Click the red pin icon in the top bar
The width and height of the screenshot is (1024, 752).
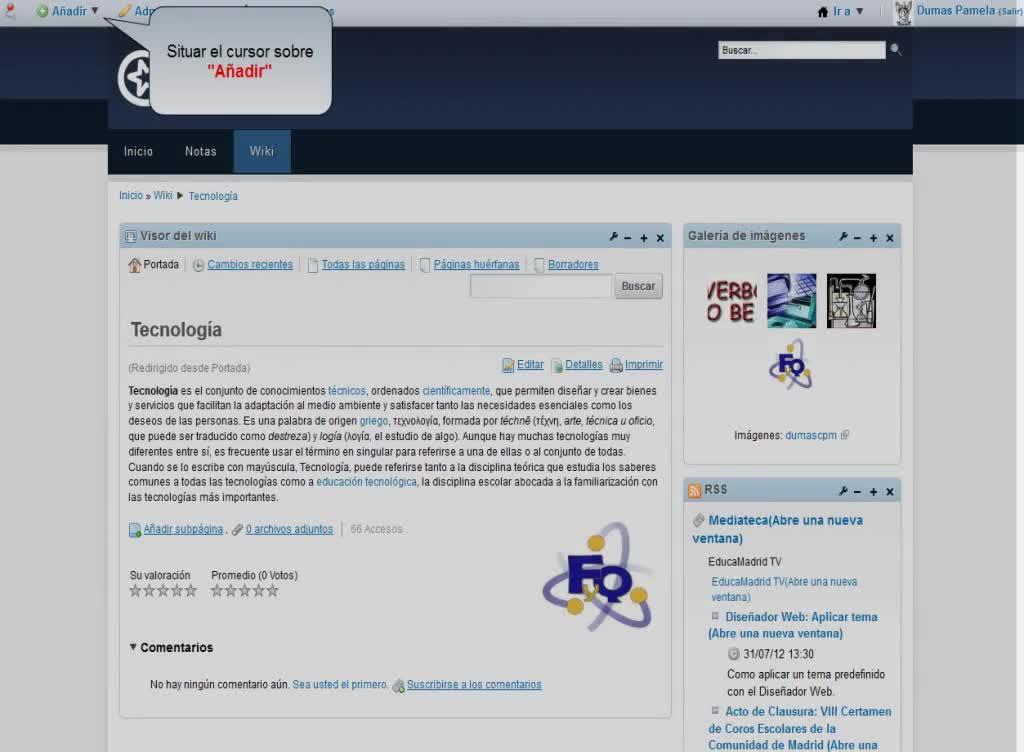10,10
